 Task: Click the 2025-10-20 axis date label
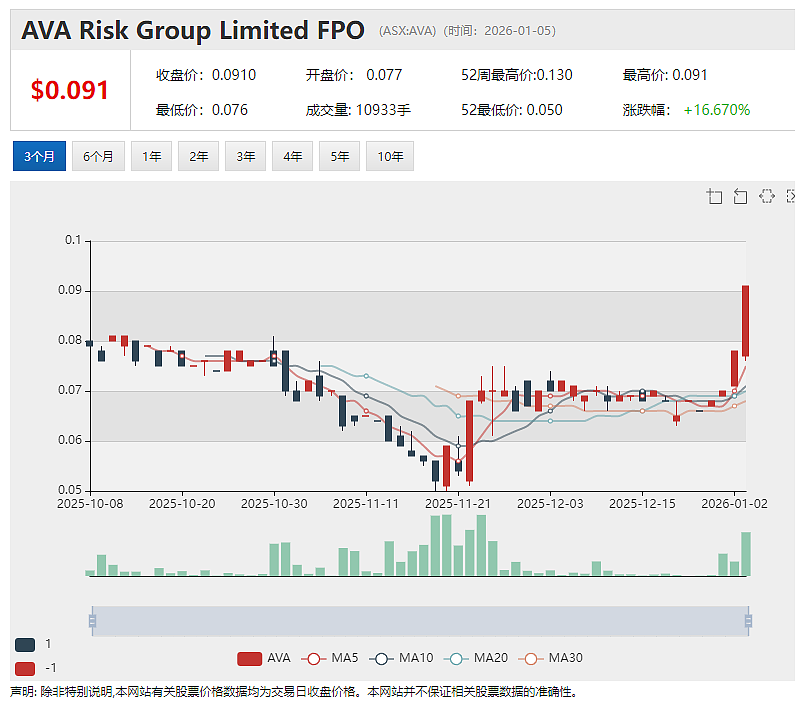tap(182, 504)
